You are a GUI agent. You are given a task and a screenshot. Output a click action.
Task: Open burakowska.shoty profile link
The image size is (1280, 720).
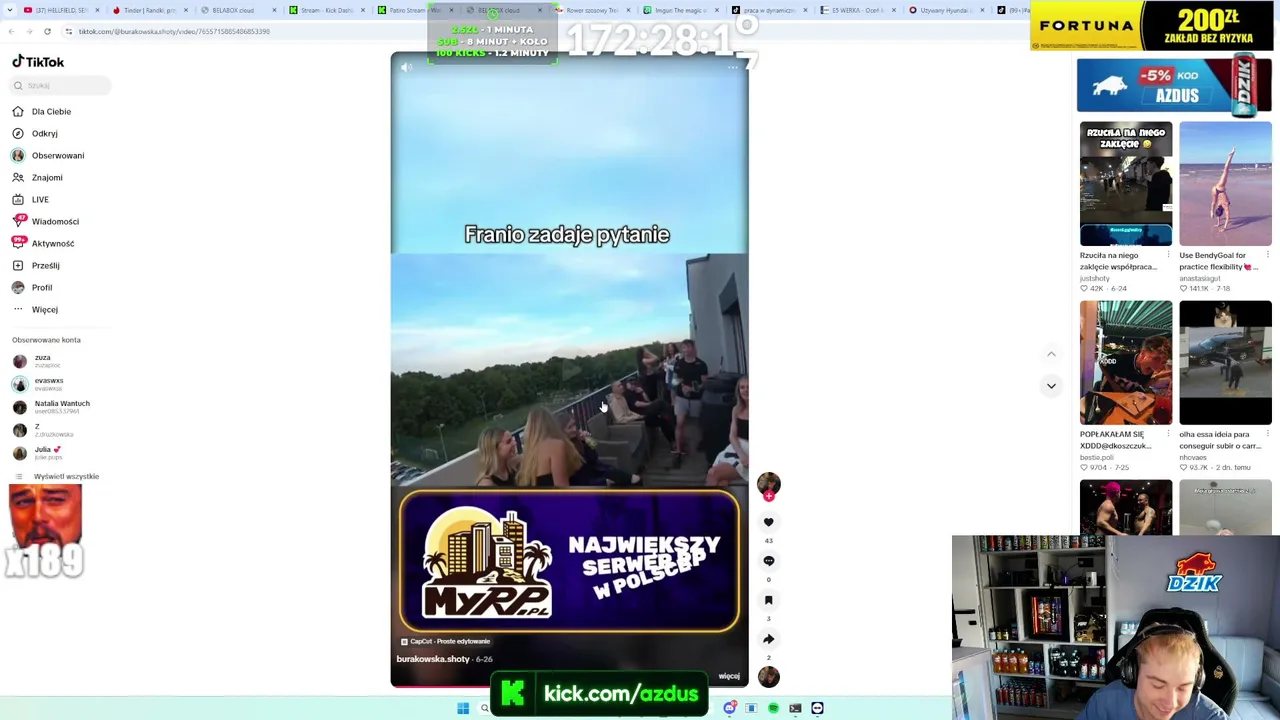433,660
